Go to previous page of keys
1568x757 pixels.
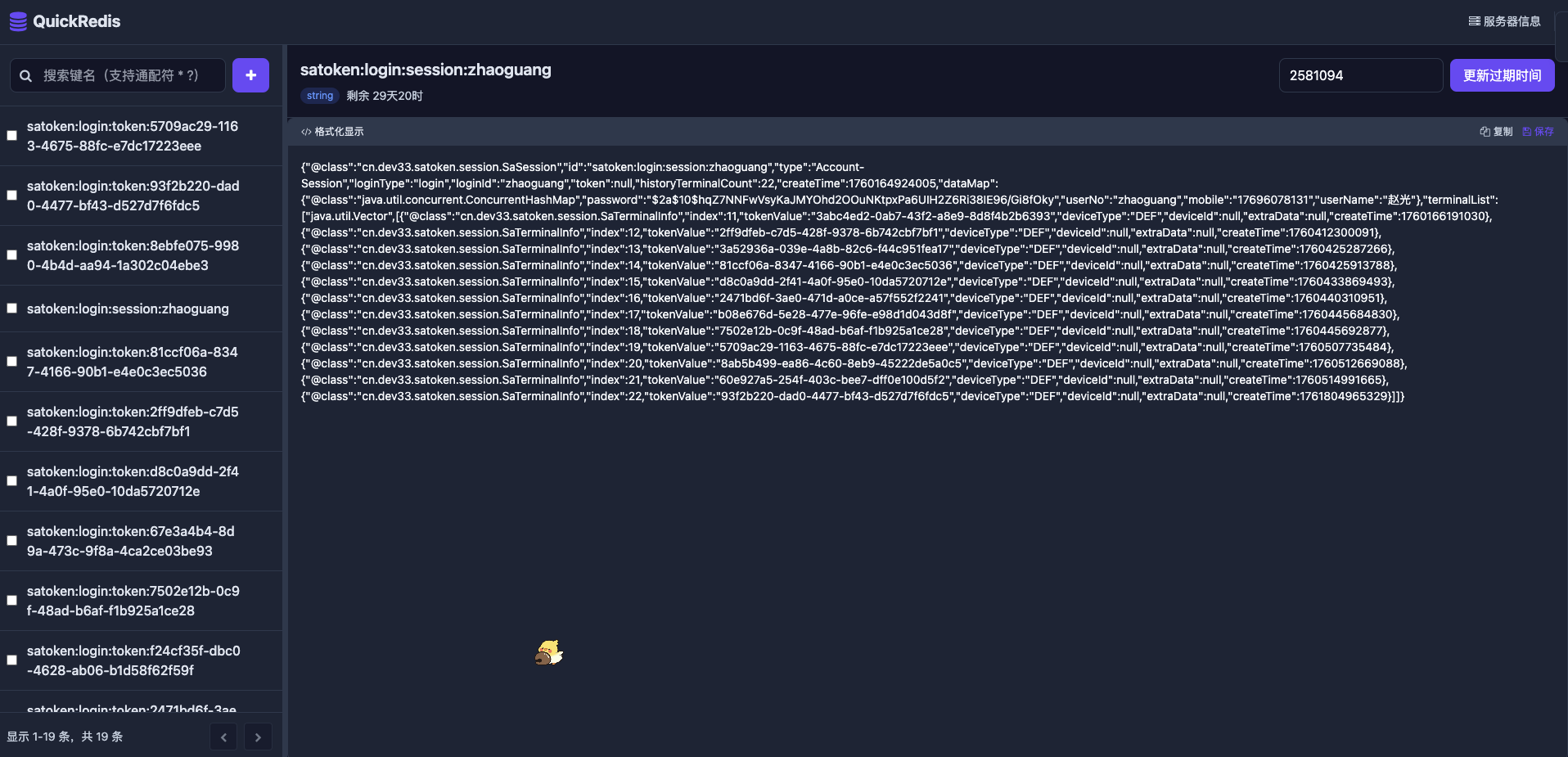(223, 737)
